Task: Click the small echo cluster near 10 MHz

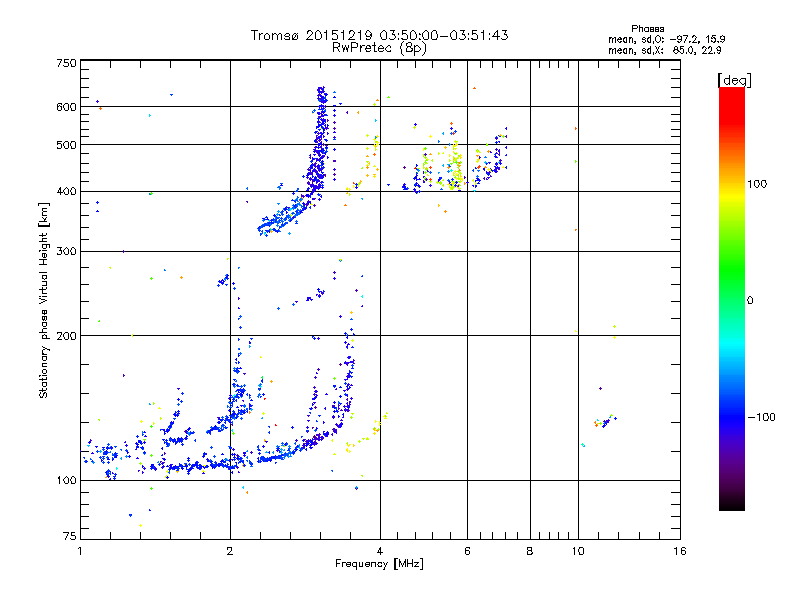Action: point(605,421)
